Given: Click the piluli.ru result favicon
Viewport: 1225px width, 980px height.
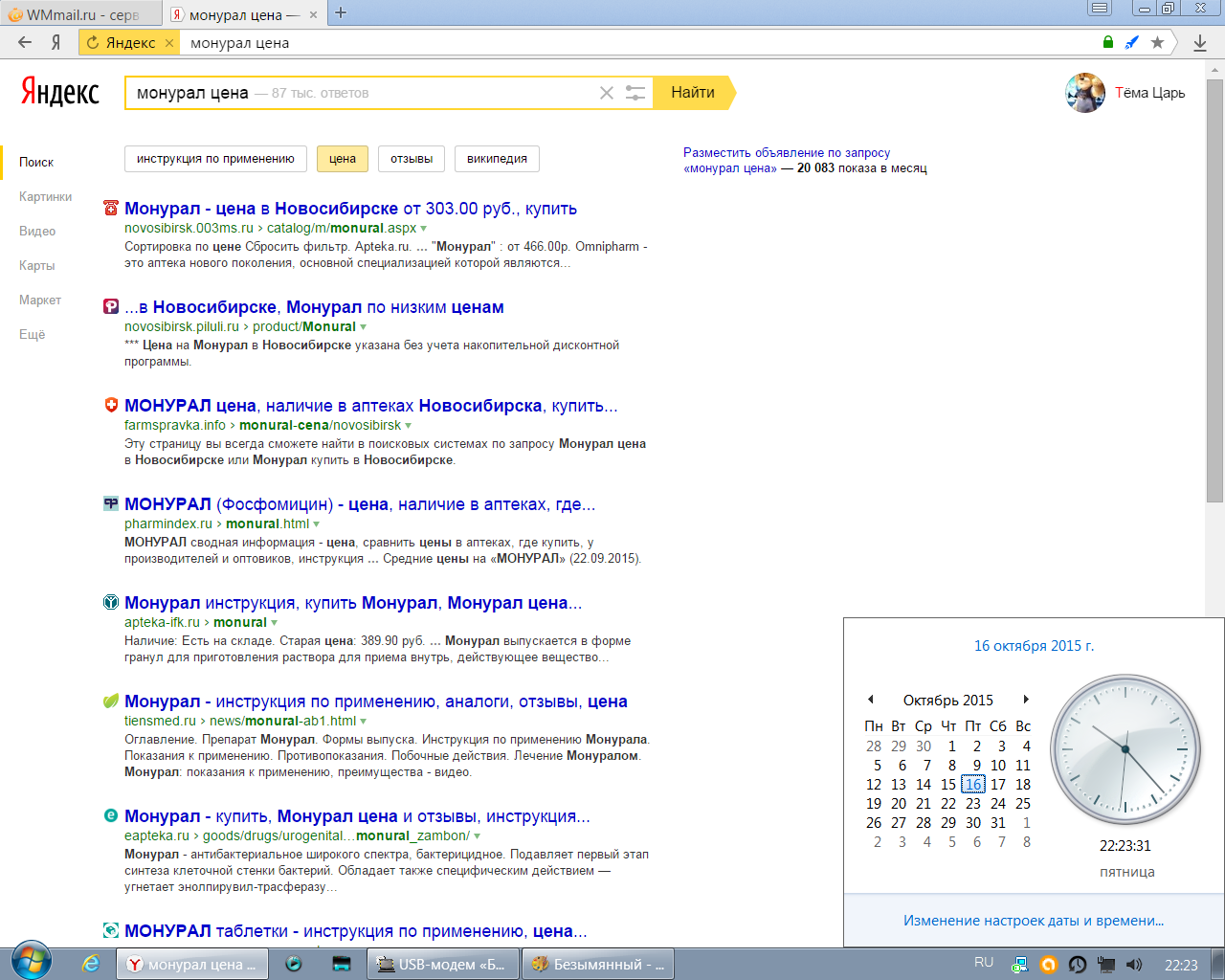Looking at the screenshot, I should coord(111,306).
